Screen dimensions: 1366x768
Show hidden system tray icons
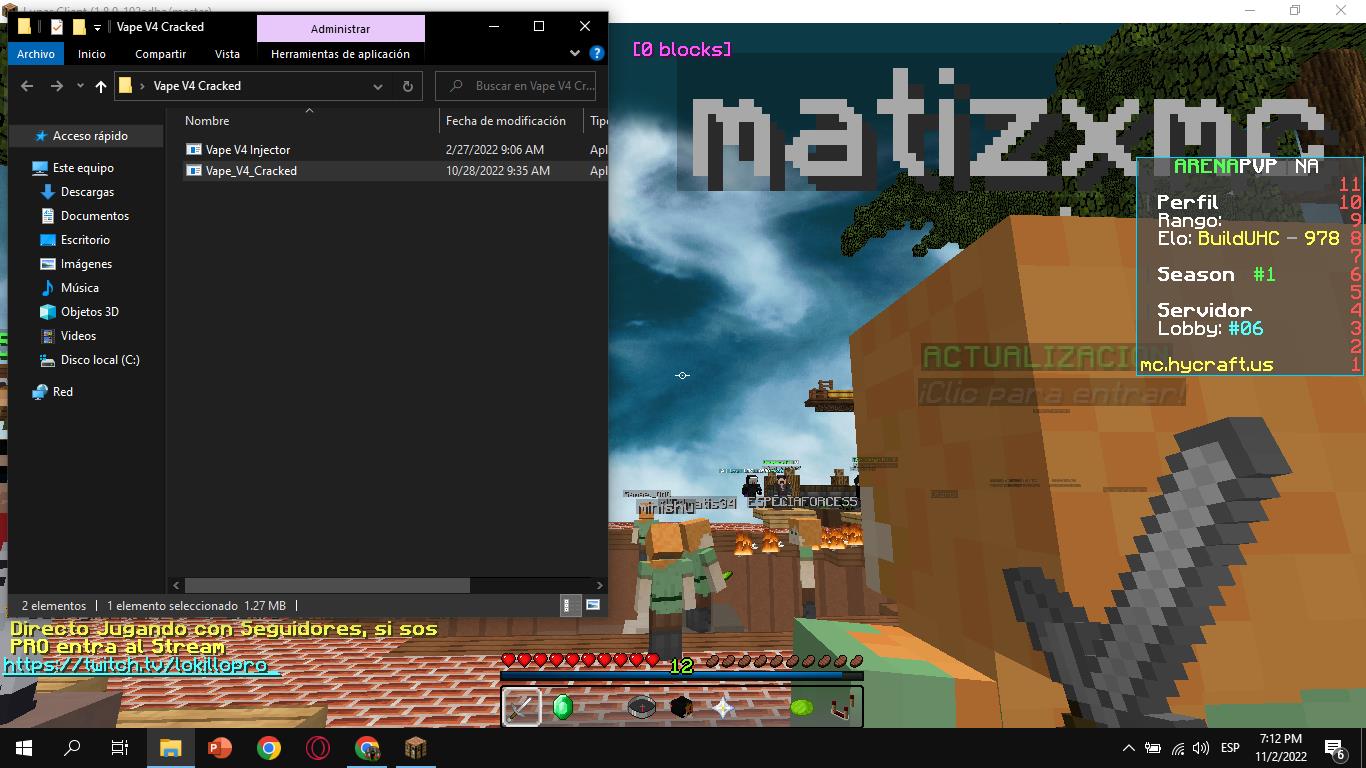(x=1129, y=747)
